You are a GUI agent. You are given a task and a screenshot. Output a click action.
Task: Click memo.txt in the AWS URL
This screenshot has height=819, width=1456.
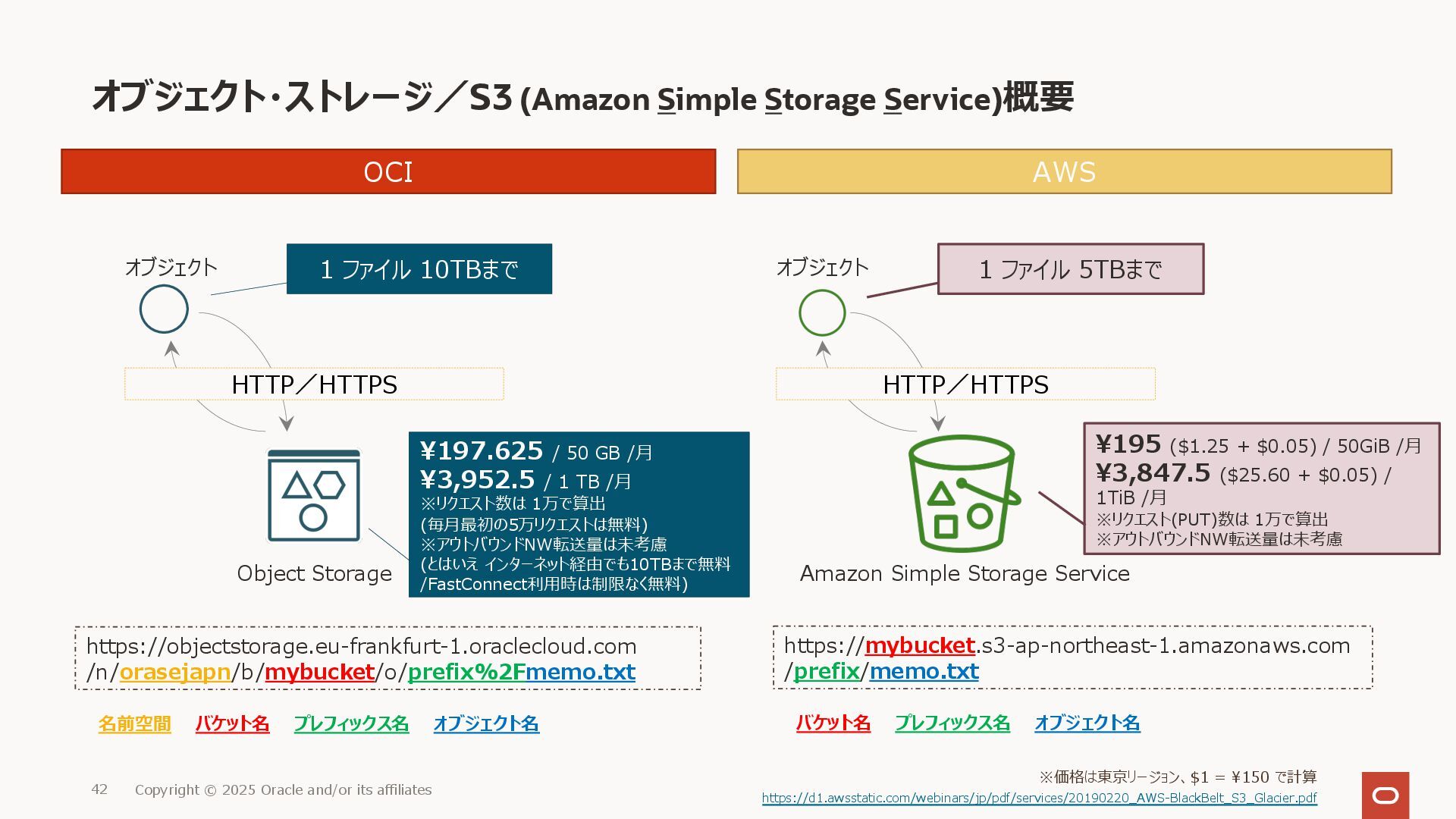point(924,671)
